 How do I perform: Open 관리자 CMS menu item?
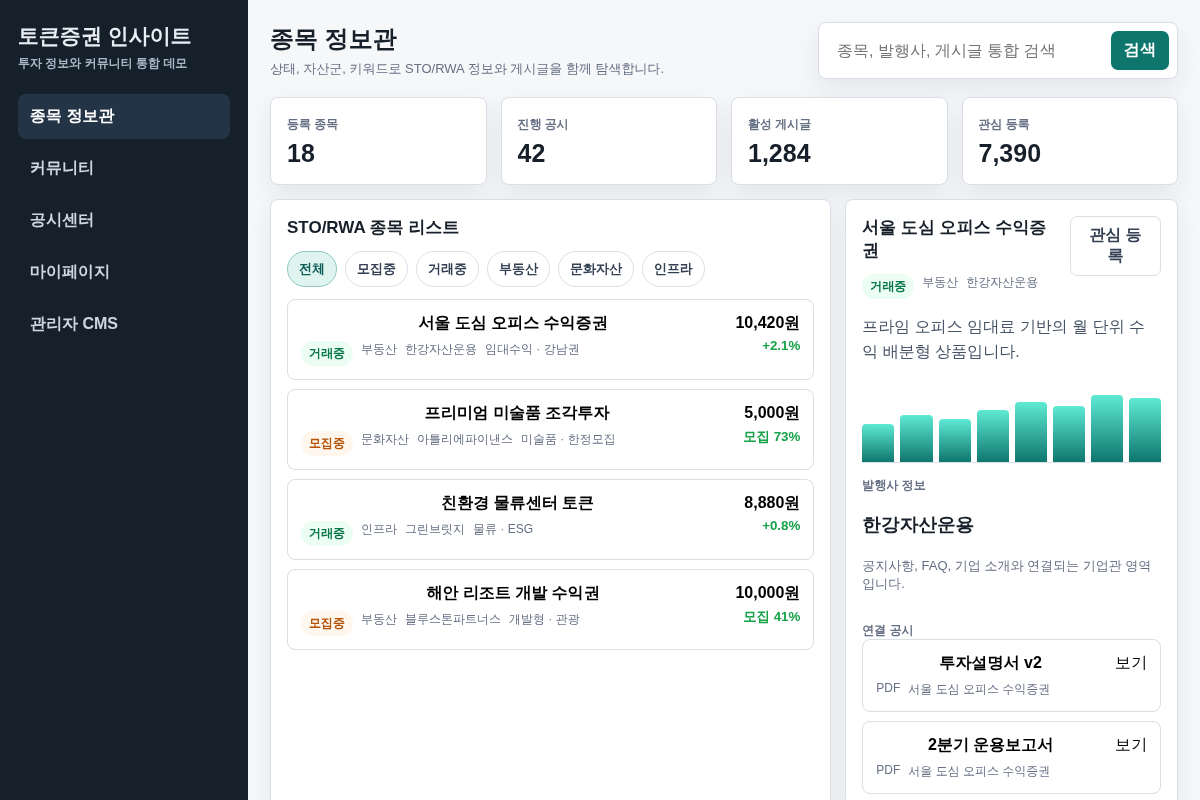(x=124, y=324)
